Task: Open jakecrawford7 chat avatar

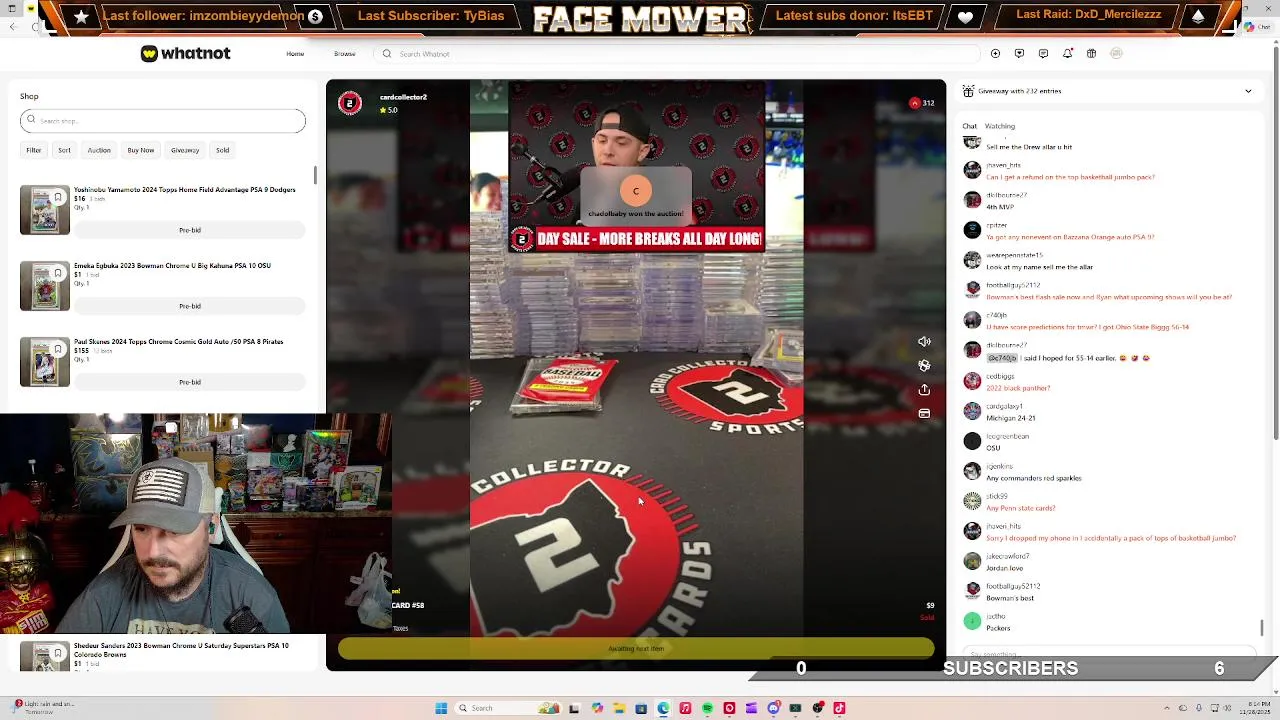Action: [x=972, y=561]
